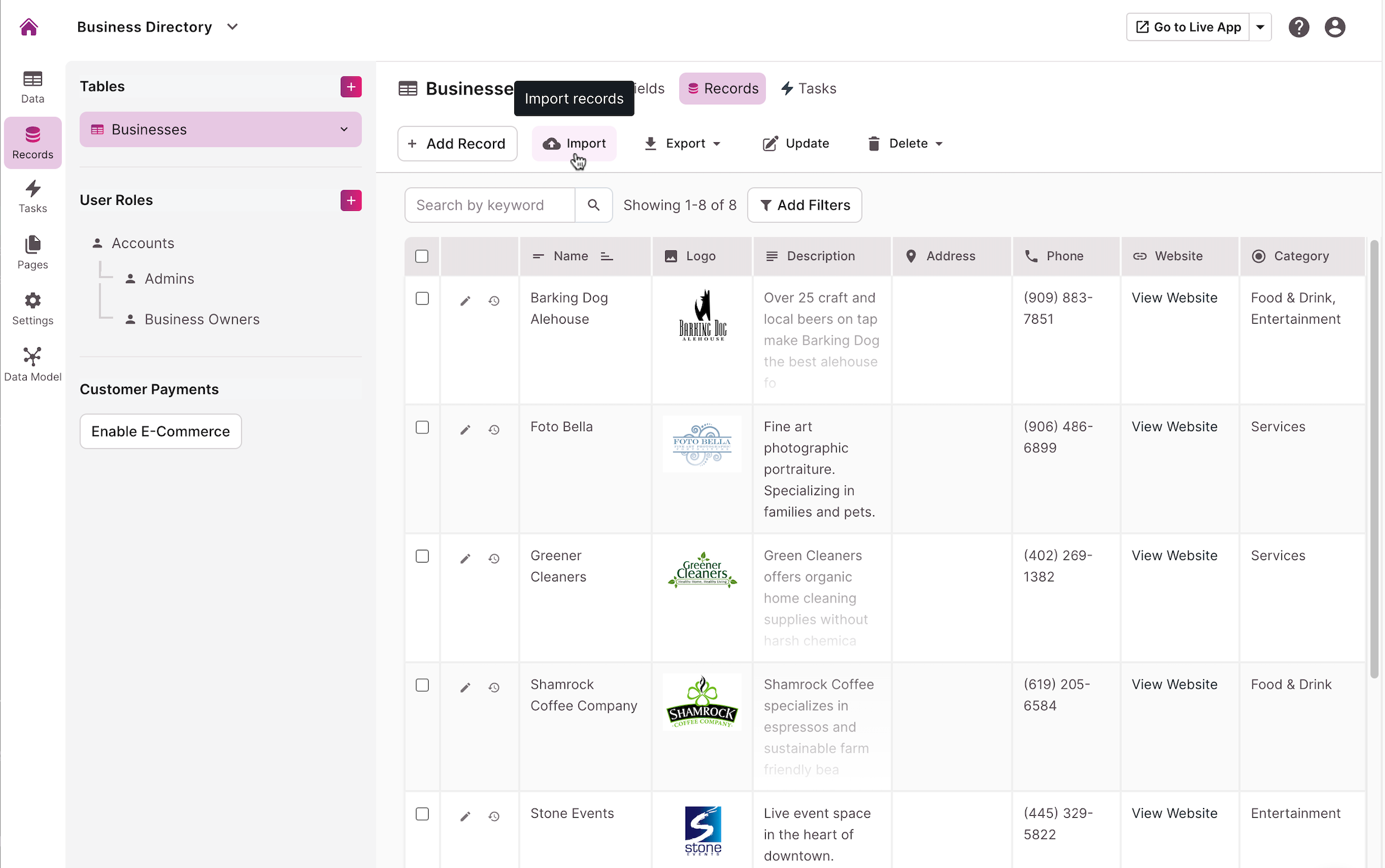1385x868 pixels.
Task: Click the Logo column header
Action: pyautogui.click(x=702, y=256)
